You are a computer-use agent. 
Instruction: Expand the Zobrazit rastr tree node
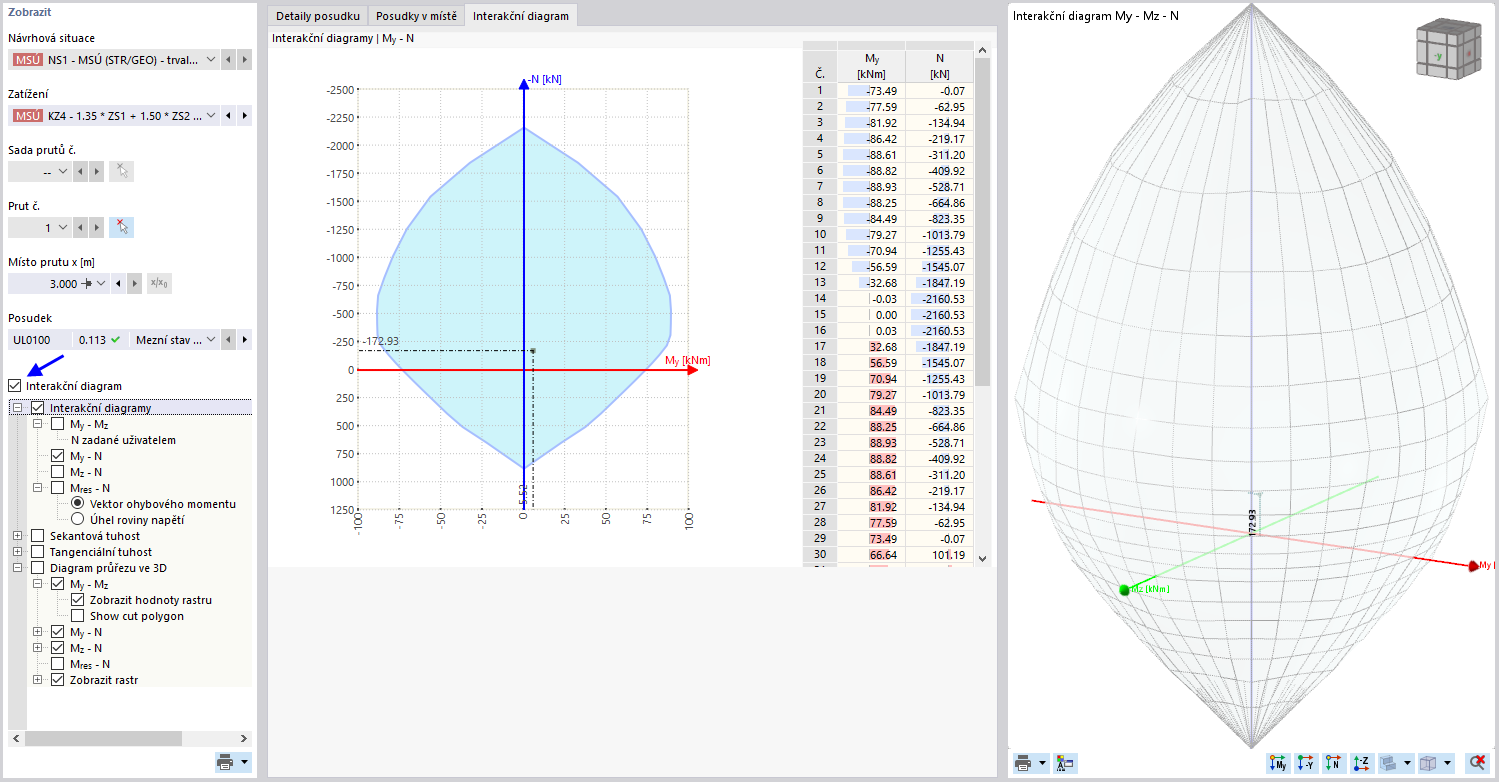tap(38, 680)
